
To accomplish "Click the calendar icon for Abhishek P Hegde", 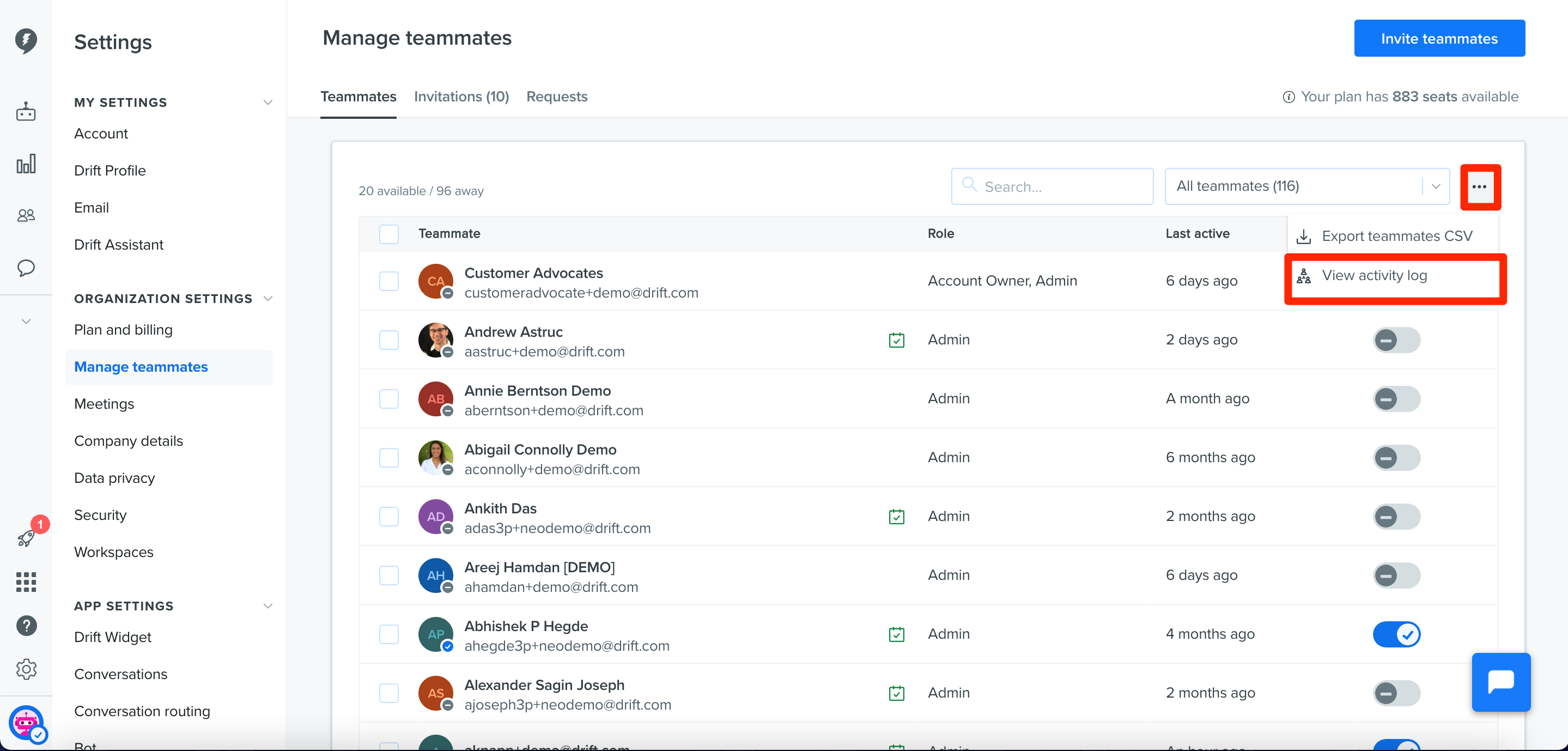I will tap(896, 634).
